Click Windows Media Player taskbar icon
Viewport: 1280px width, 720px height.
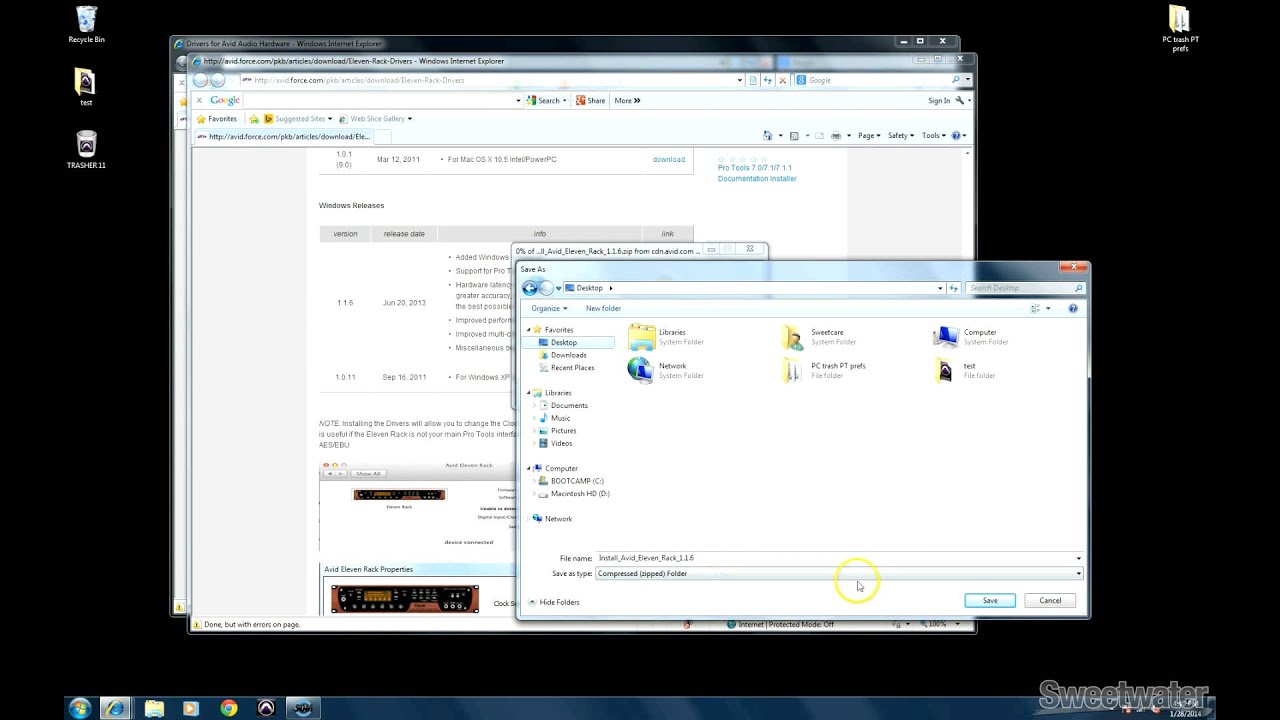(x=191, y=708)
